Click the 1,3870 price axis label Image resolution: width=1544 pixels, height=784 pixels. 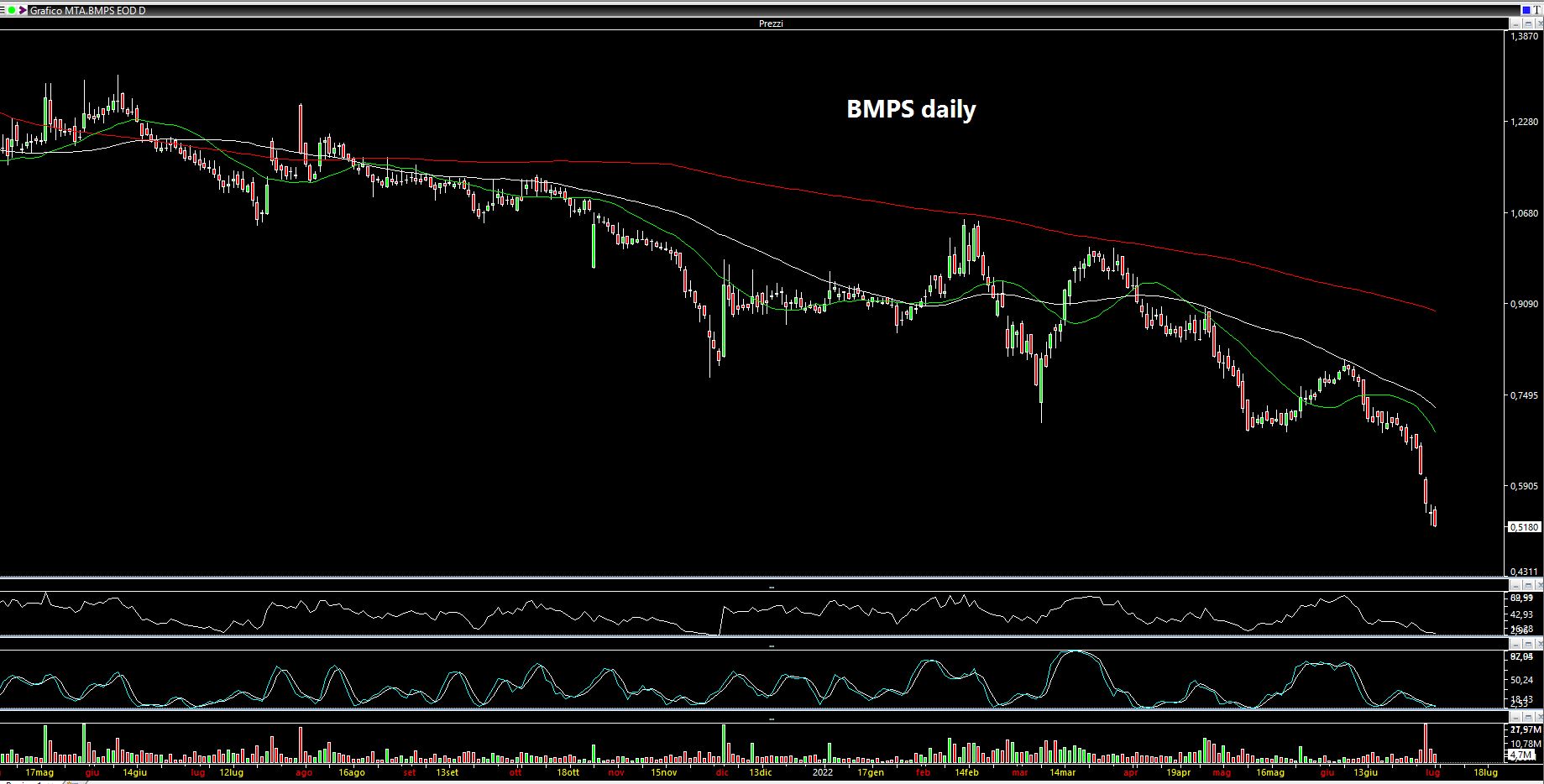1524,37
